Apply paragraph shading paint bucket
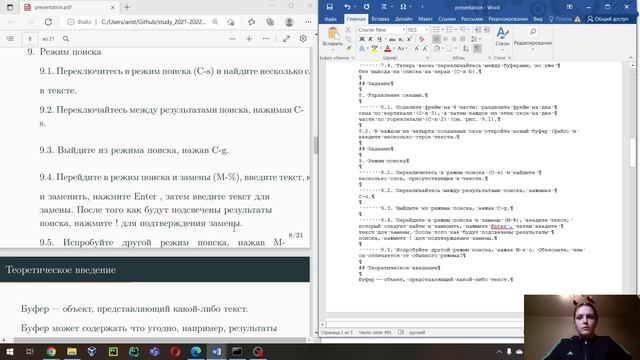Screen dimensions: 640x360 [x=437, y=48]
